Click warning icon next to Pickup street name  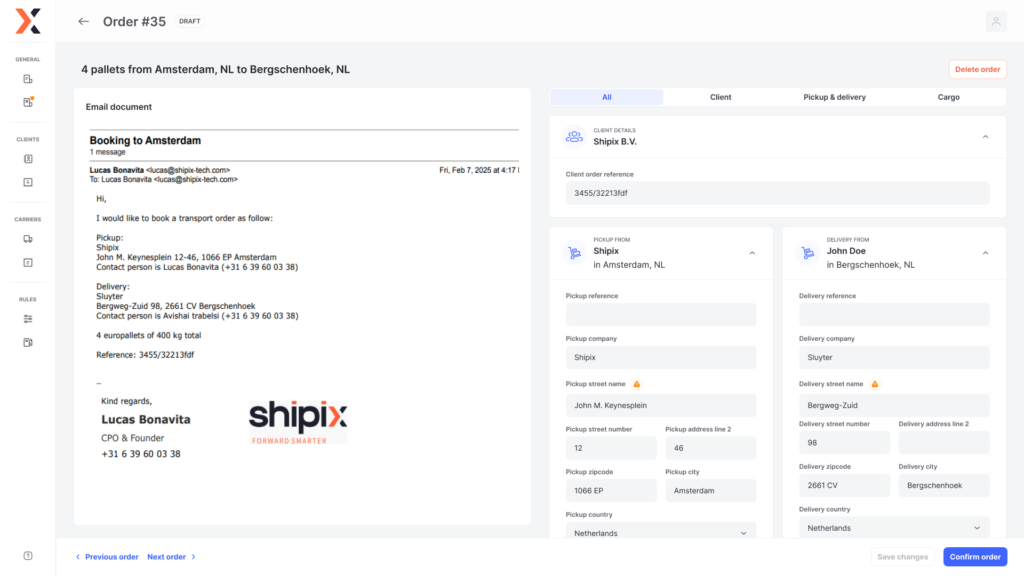click(x=637, y=384)
